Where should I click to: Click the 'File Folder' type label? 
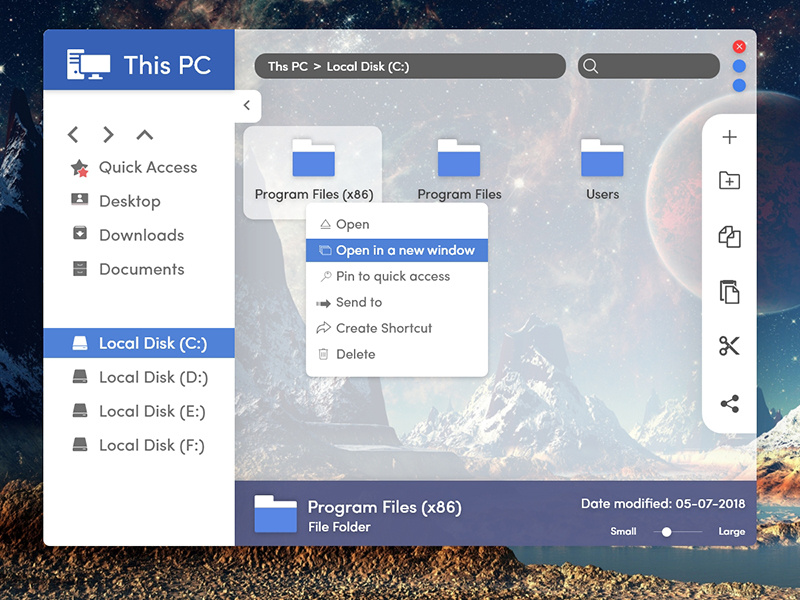pyautogui.click(x=339, y=527)
